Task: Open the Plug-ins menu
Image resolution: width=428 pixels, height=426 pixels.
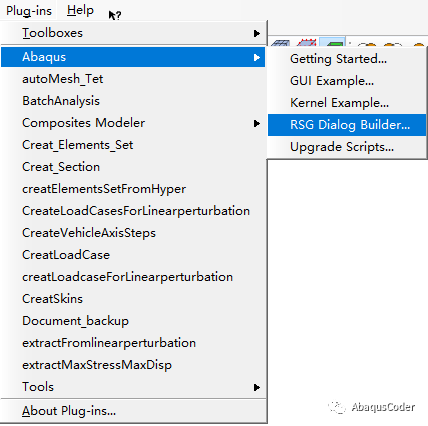Action: [29, 11]
